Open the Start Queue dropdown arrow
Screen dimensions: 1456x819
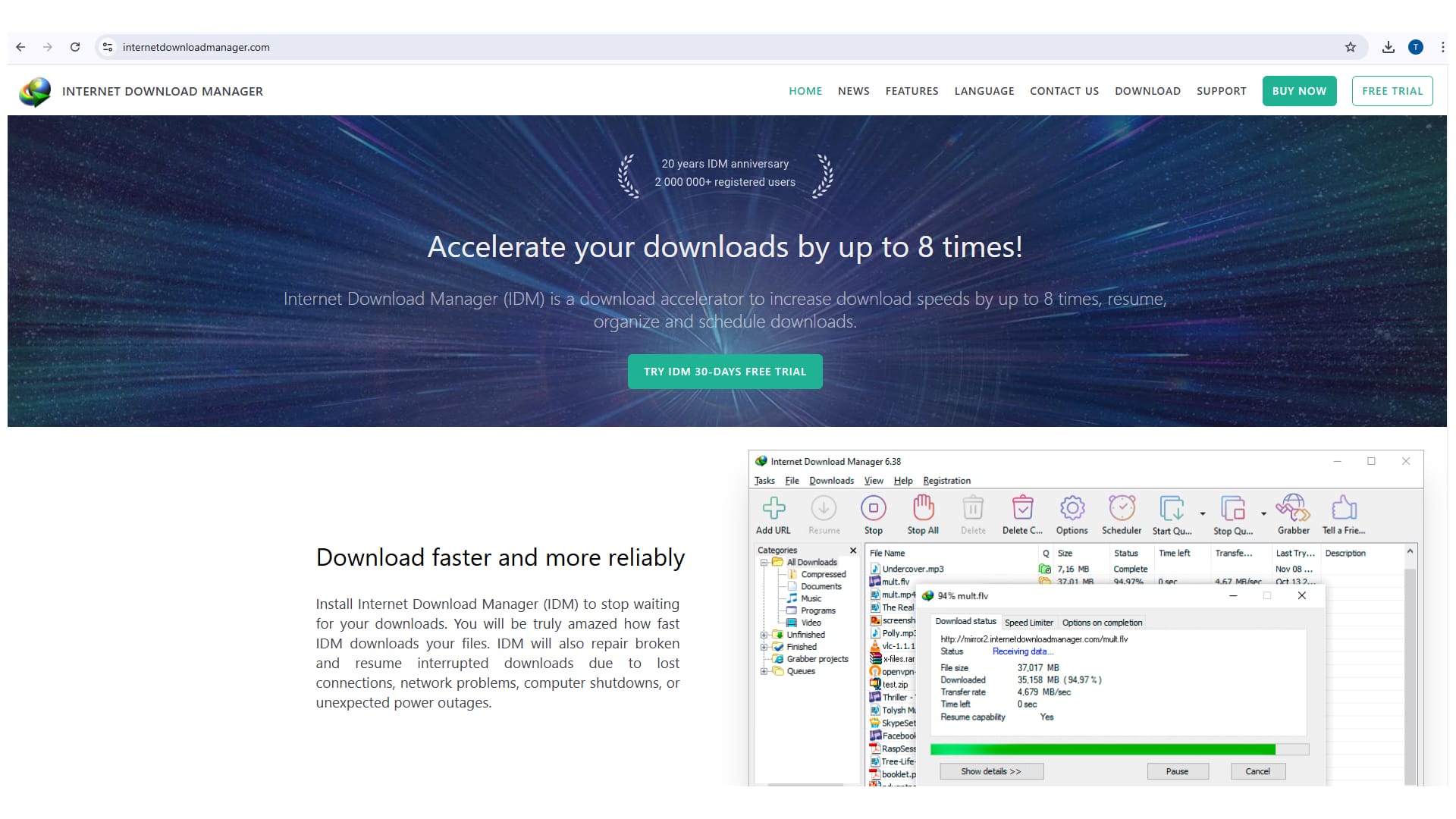pyautogui.click(x=1203, y=514)
